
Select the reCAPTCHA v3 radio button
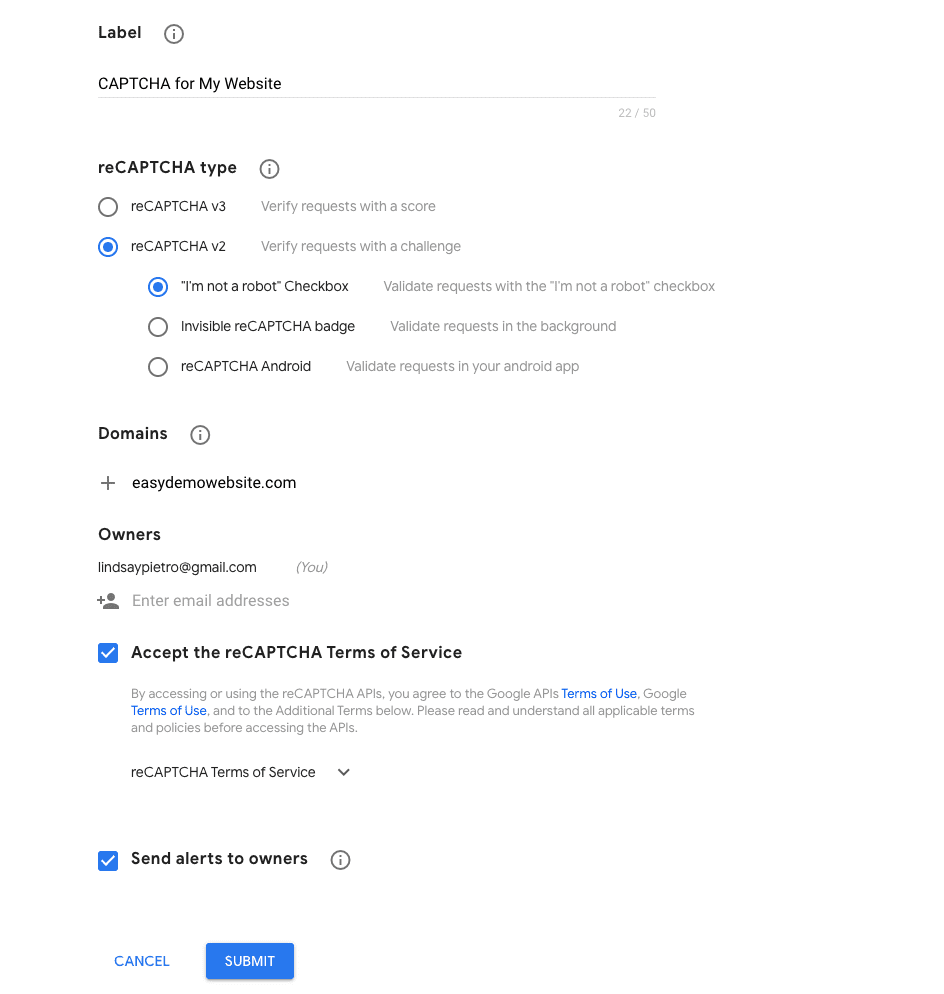pyautogui.click(x=108, y=207)
